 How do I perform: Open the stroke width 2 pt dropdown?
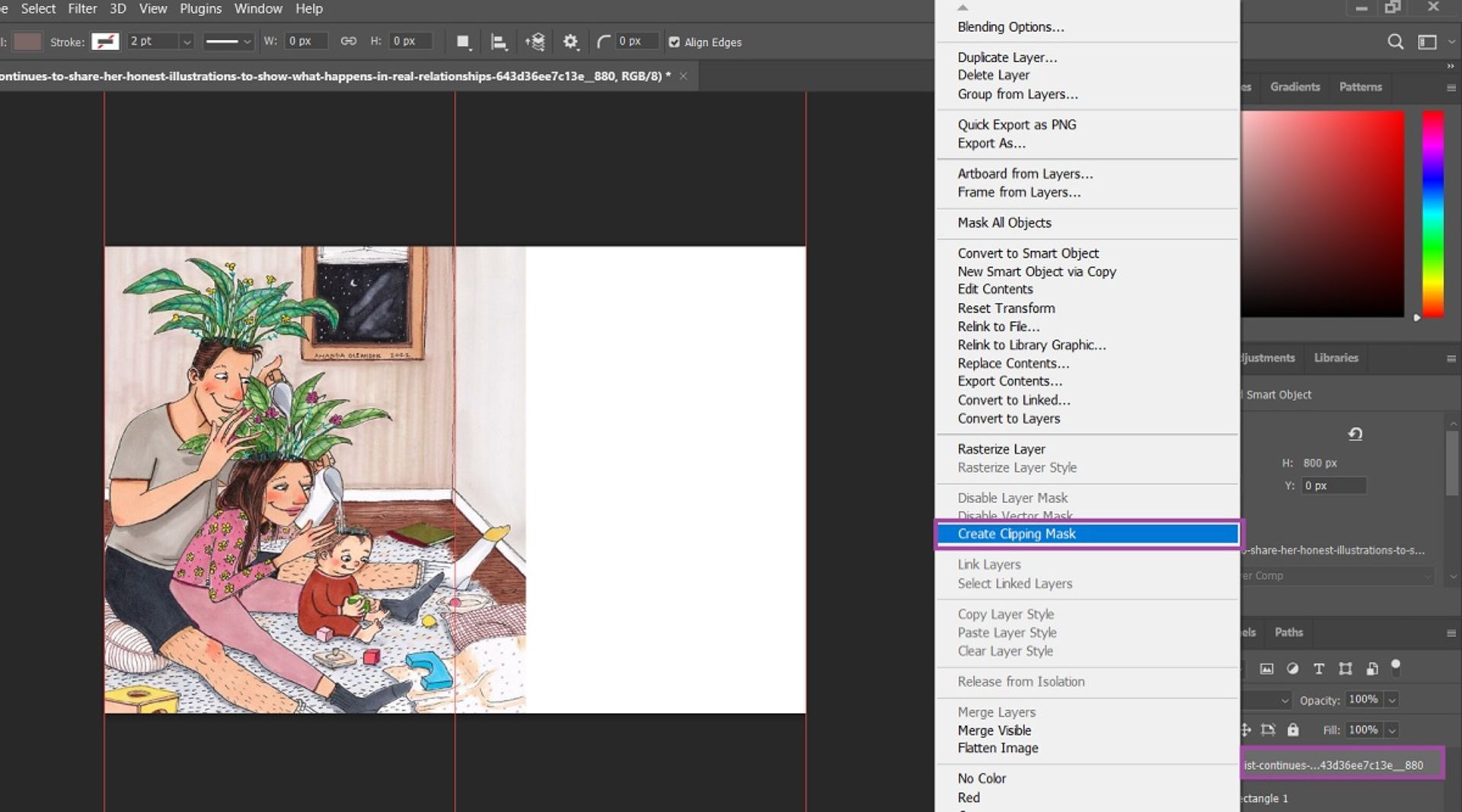point(187,42)
